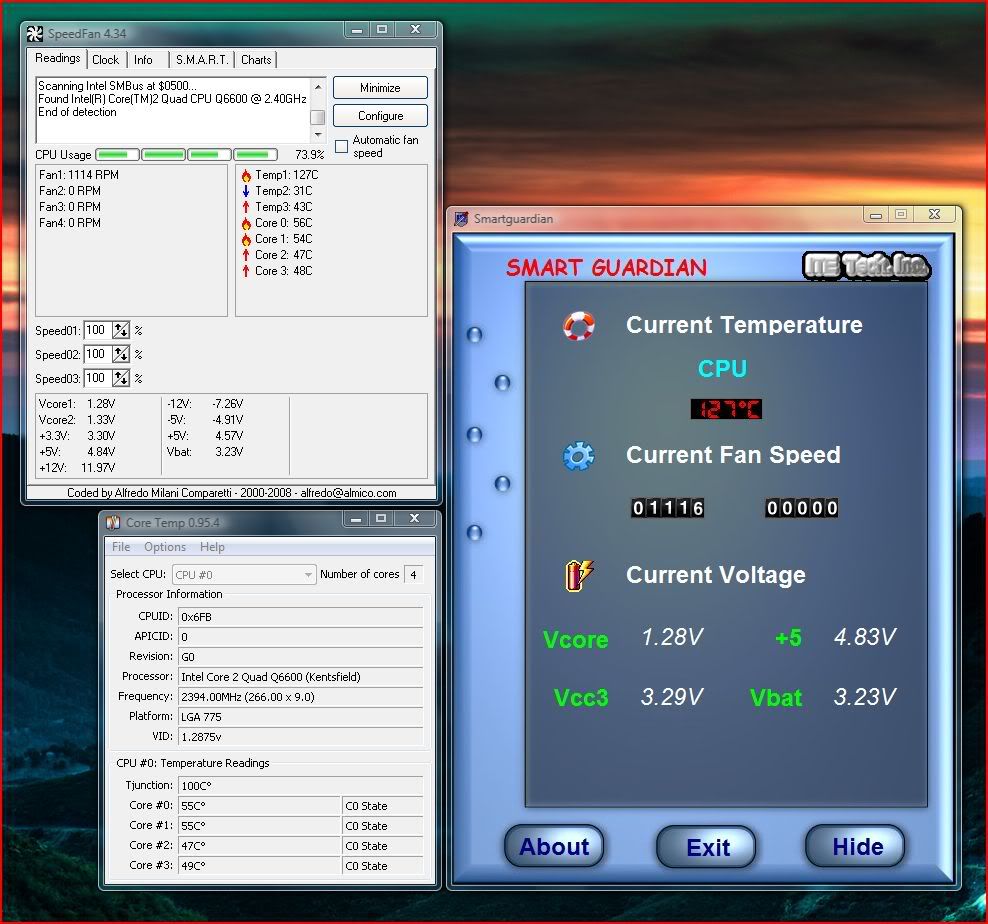This screenshot has height=924, width=988.
Task: Open the Options menu in Core Temp
Action: [x=165, y=547]
